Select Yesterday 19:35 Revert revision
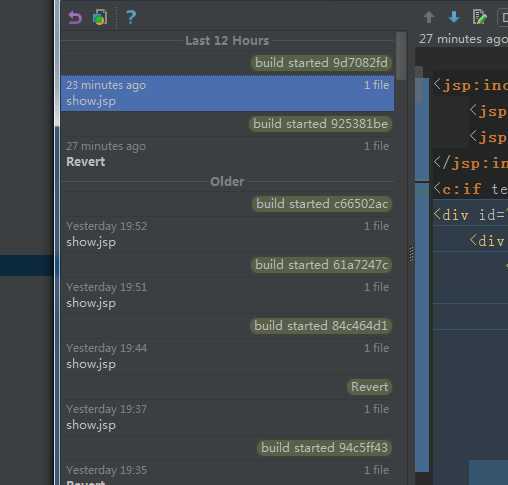The image size is (508, 485). click(228, 474)
